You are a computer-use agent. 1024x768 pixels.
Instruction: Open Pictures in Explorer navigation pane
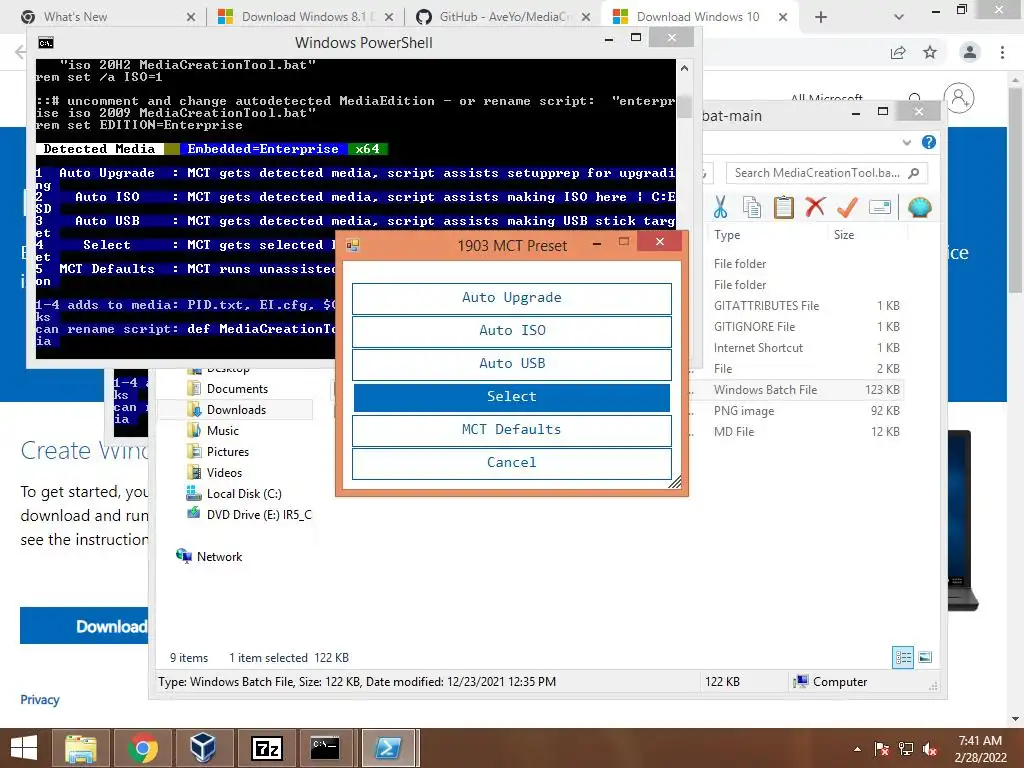227,451
